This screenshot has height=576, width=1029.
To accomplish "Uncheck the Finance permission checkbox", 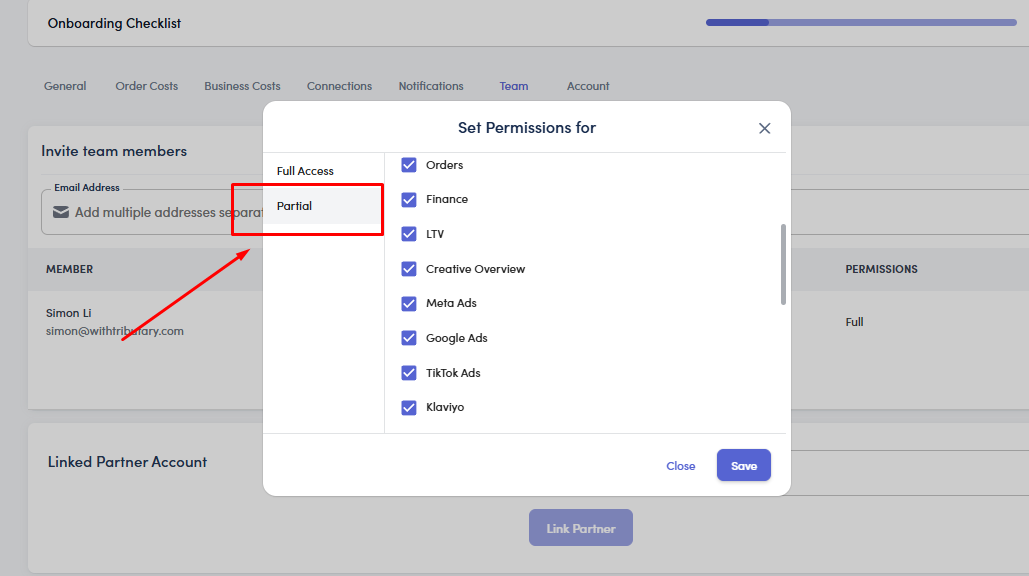I will (409, 199).
